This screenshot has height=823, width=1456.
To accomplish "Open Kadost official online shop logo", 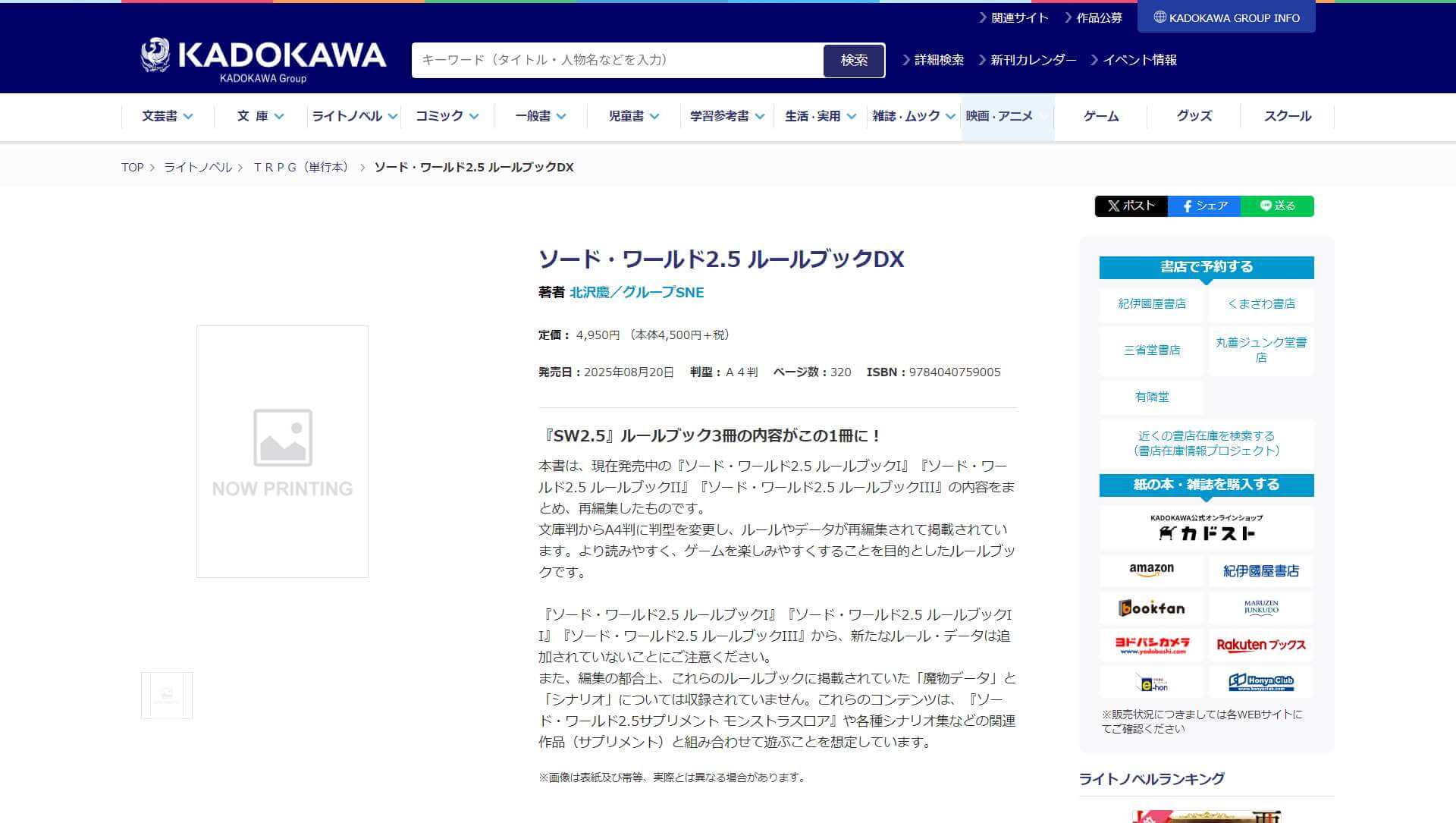I will coord(1207,528).
